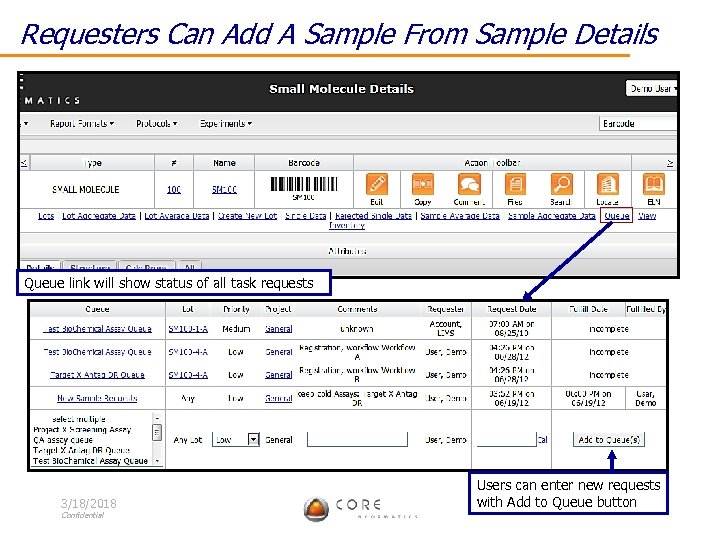Select Project X Screening Assay in queue list
Screen dimensions: 720x540
(x=82, y=430)
